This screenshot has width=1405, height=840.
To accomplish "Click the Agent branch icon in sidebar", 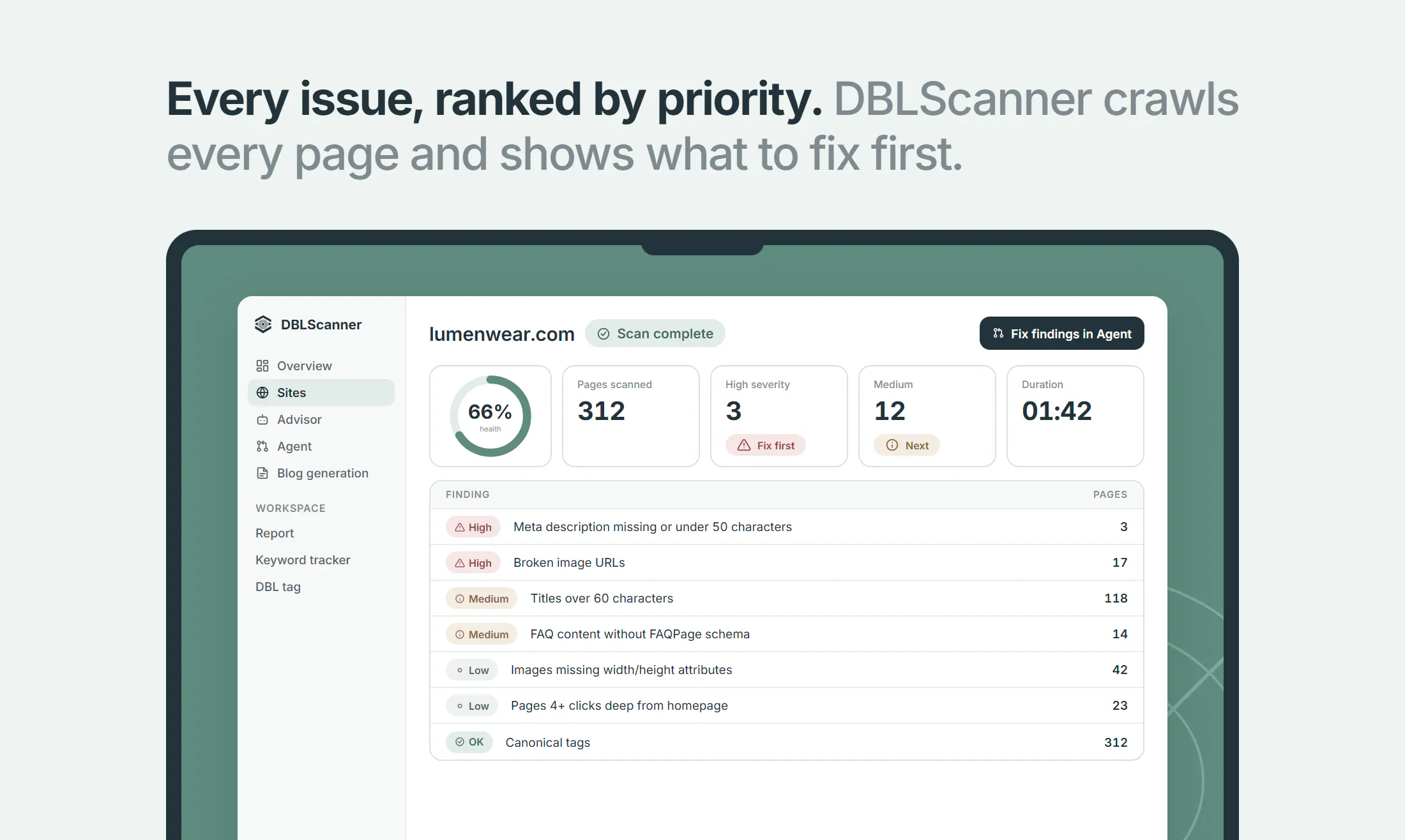I will [x=262, y=446].
